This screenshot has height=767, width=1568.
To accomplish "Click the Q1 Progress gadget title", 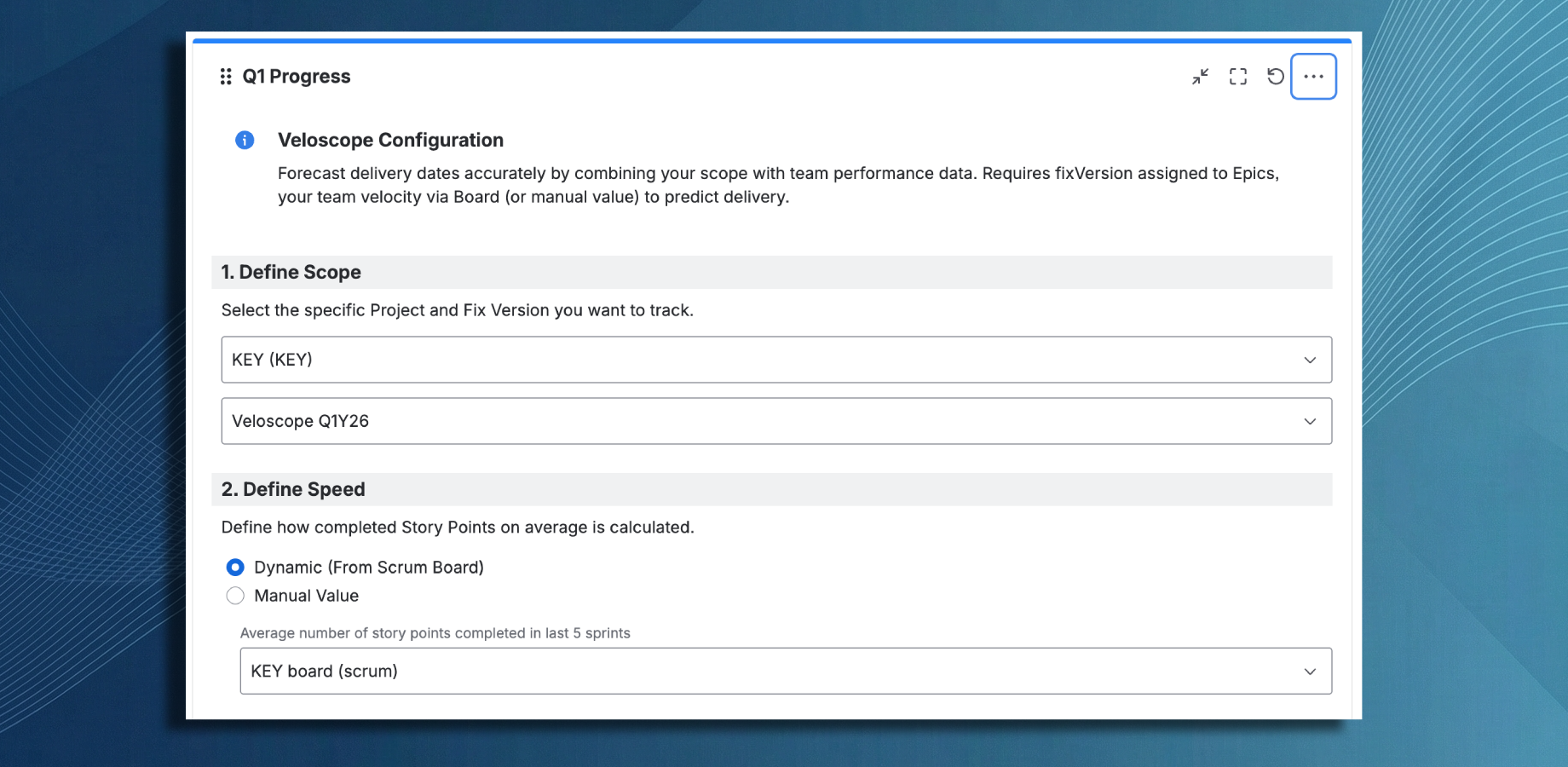I will 296,77.
